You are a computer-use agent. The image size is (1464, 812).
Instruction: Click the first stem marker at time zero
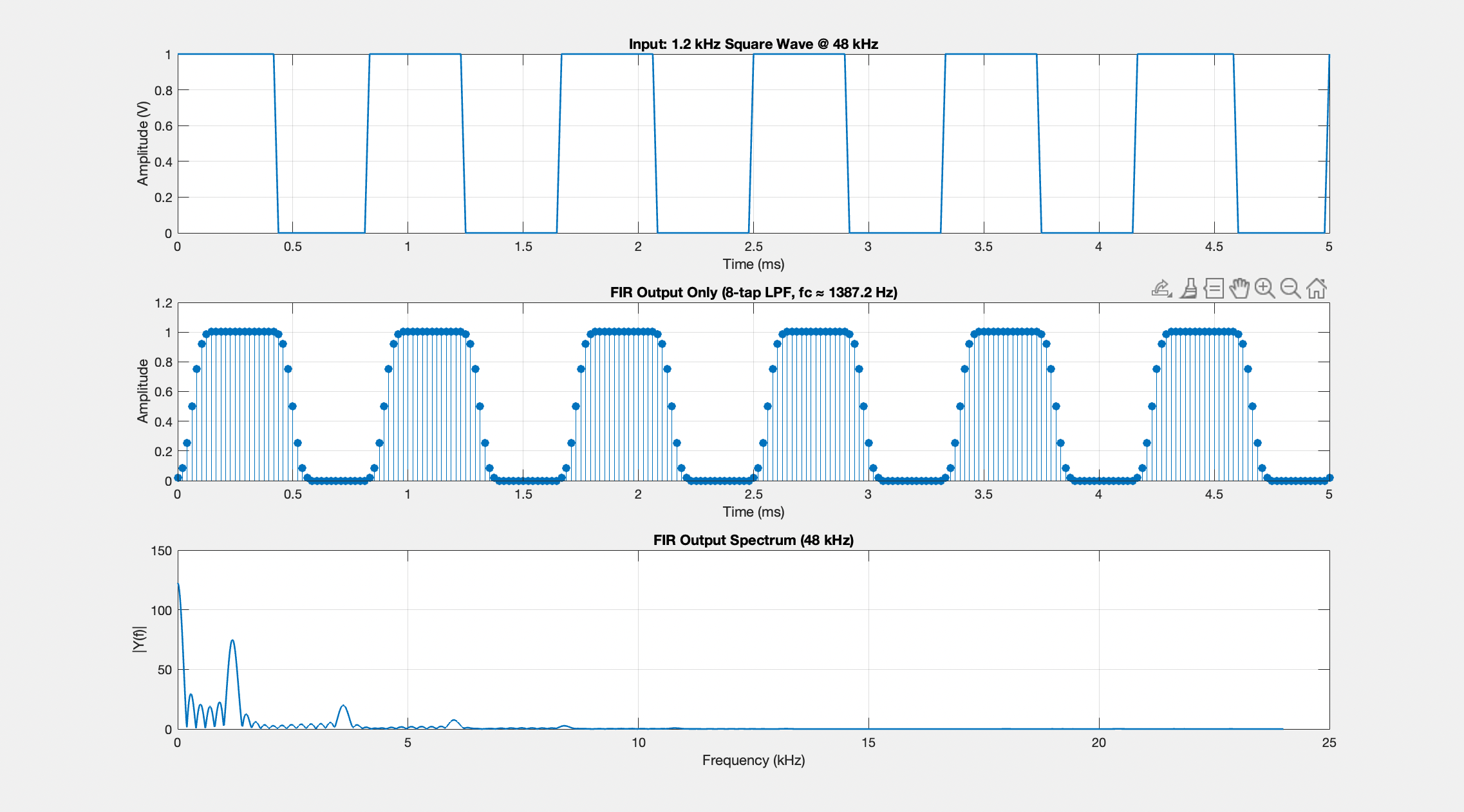pyautogui.click(x=178, y=477)
